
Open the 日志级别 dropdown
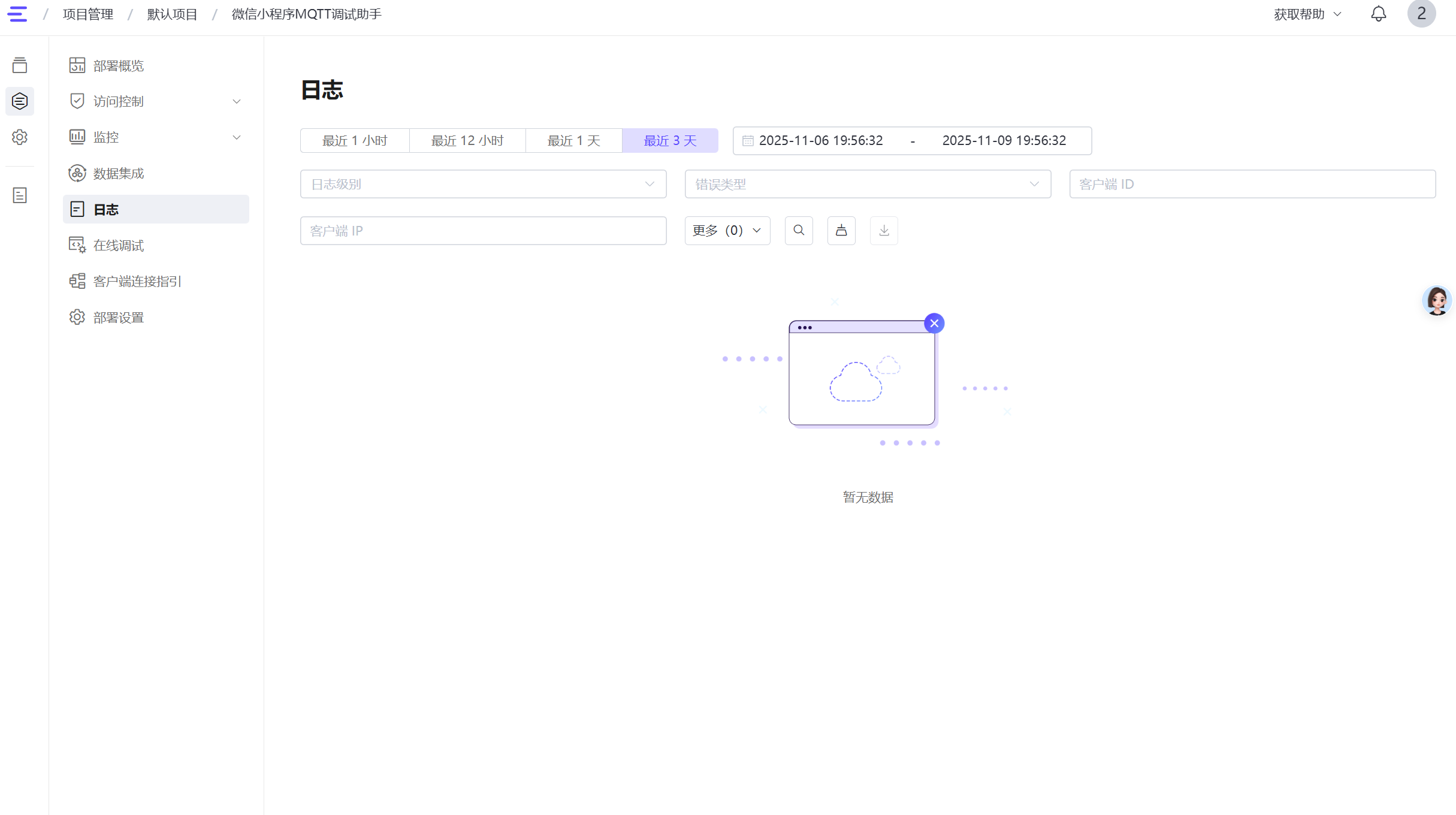pyautogui.click(x=483, y=184)
